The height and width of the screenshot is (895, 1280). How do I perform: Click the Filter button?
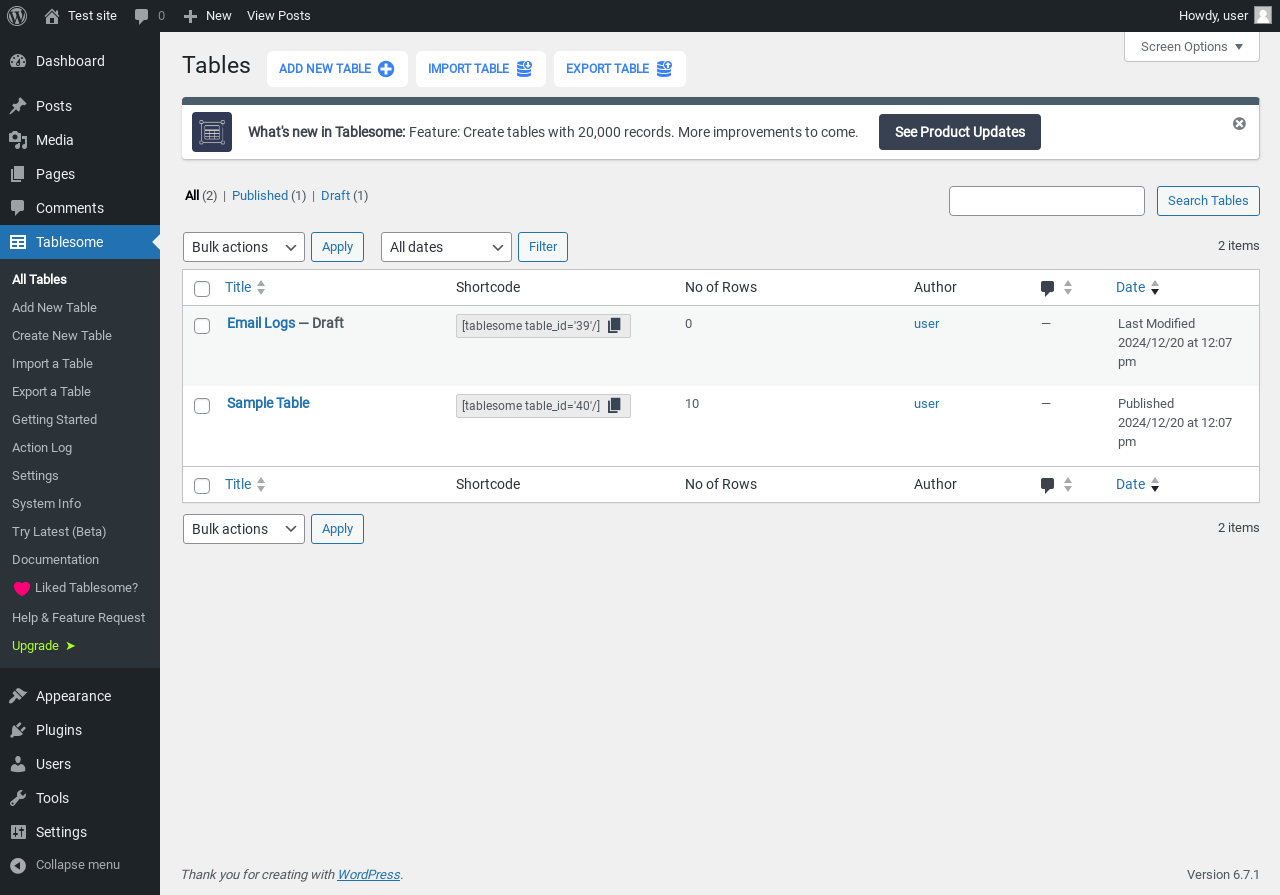click(x=543, y=247)
